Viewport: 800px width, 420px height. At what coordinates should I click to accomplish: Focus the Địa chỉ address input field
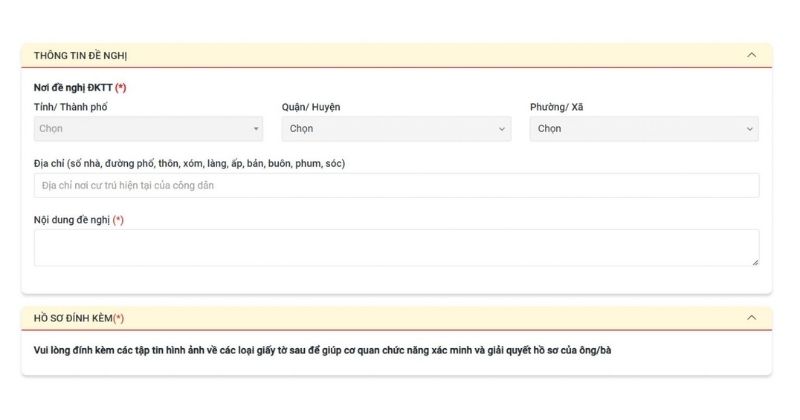396,186
